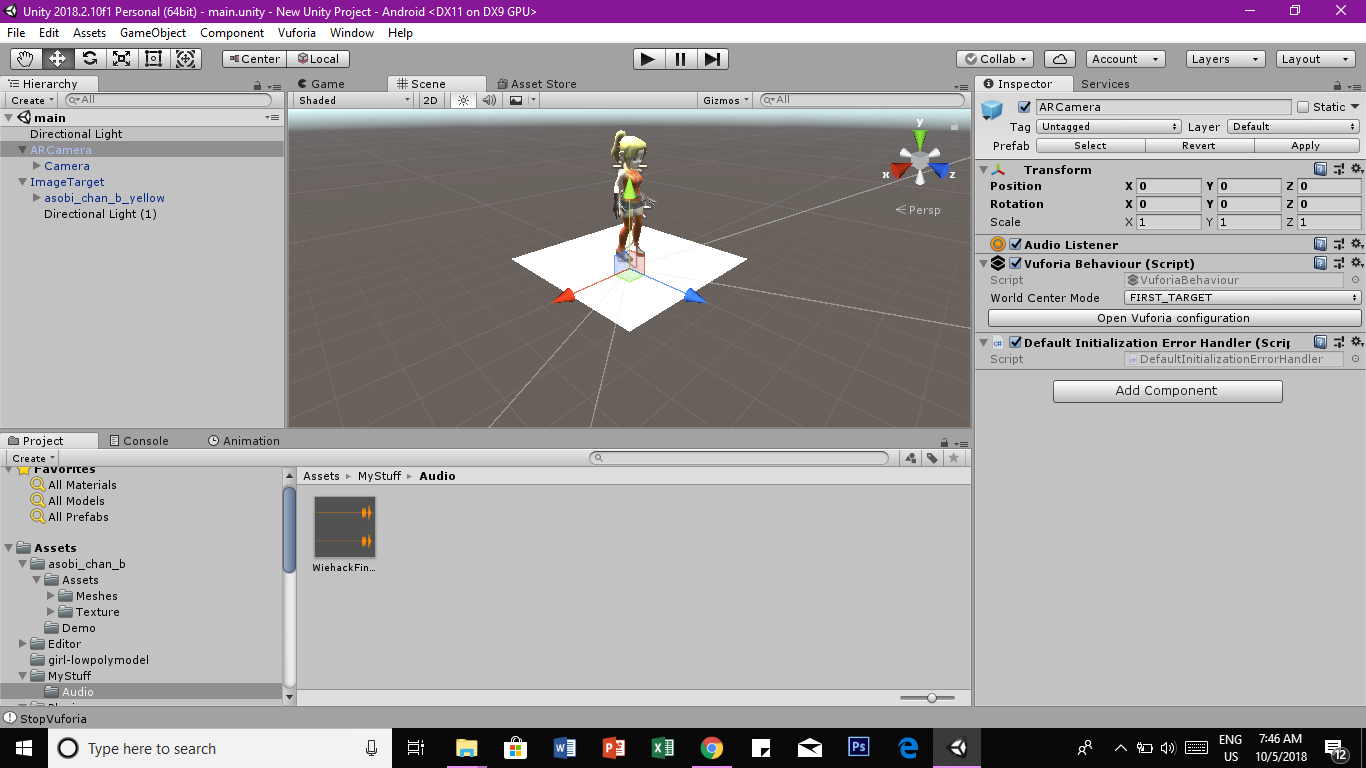Screen dimensions: 1366x768
Task: Switch to the Animation tab
Action: coord(244,441)
